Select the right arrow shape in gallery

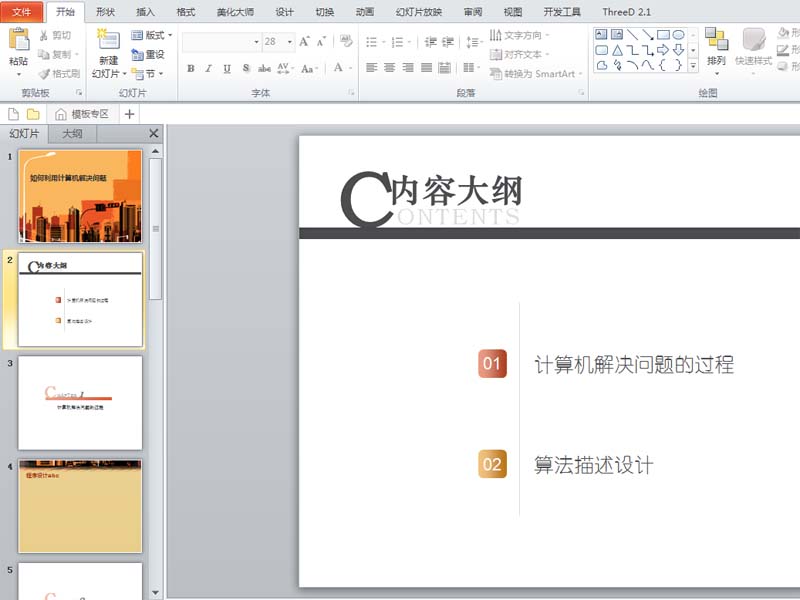(663, 50)
